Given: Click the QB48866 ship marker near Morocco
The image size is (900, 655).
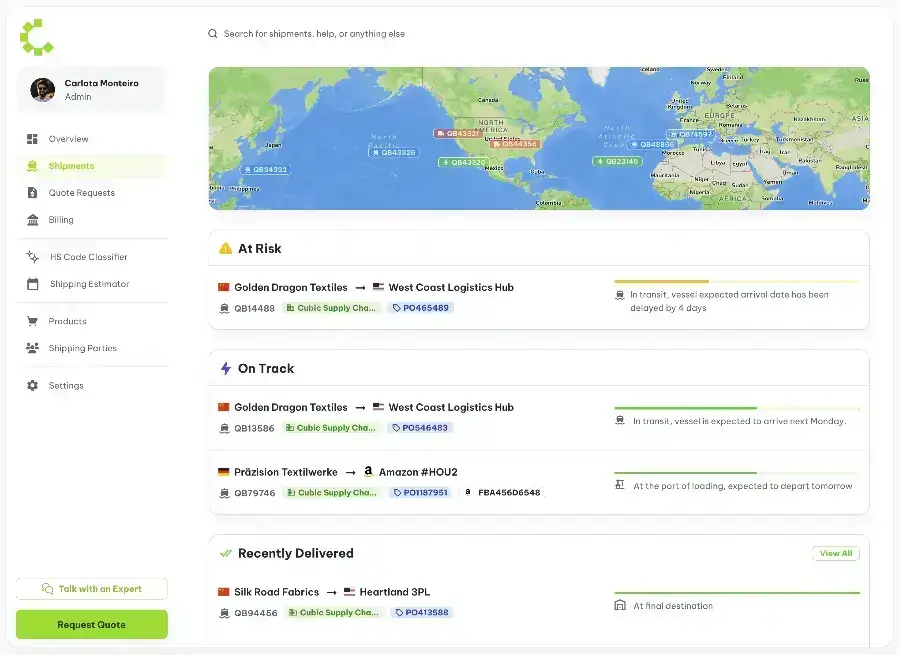Looking at the screenshot, I should 652,145.
